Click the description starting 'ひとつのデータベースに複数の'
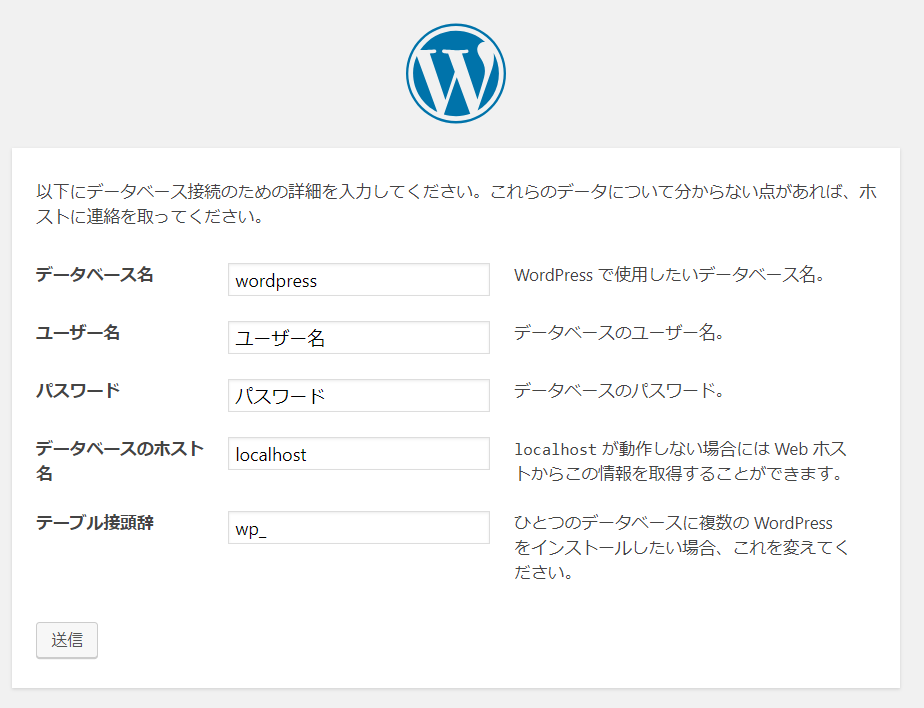 click(x=681, y=548)
